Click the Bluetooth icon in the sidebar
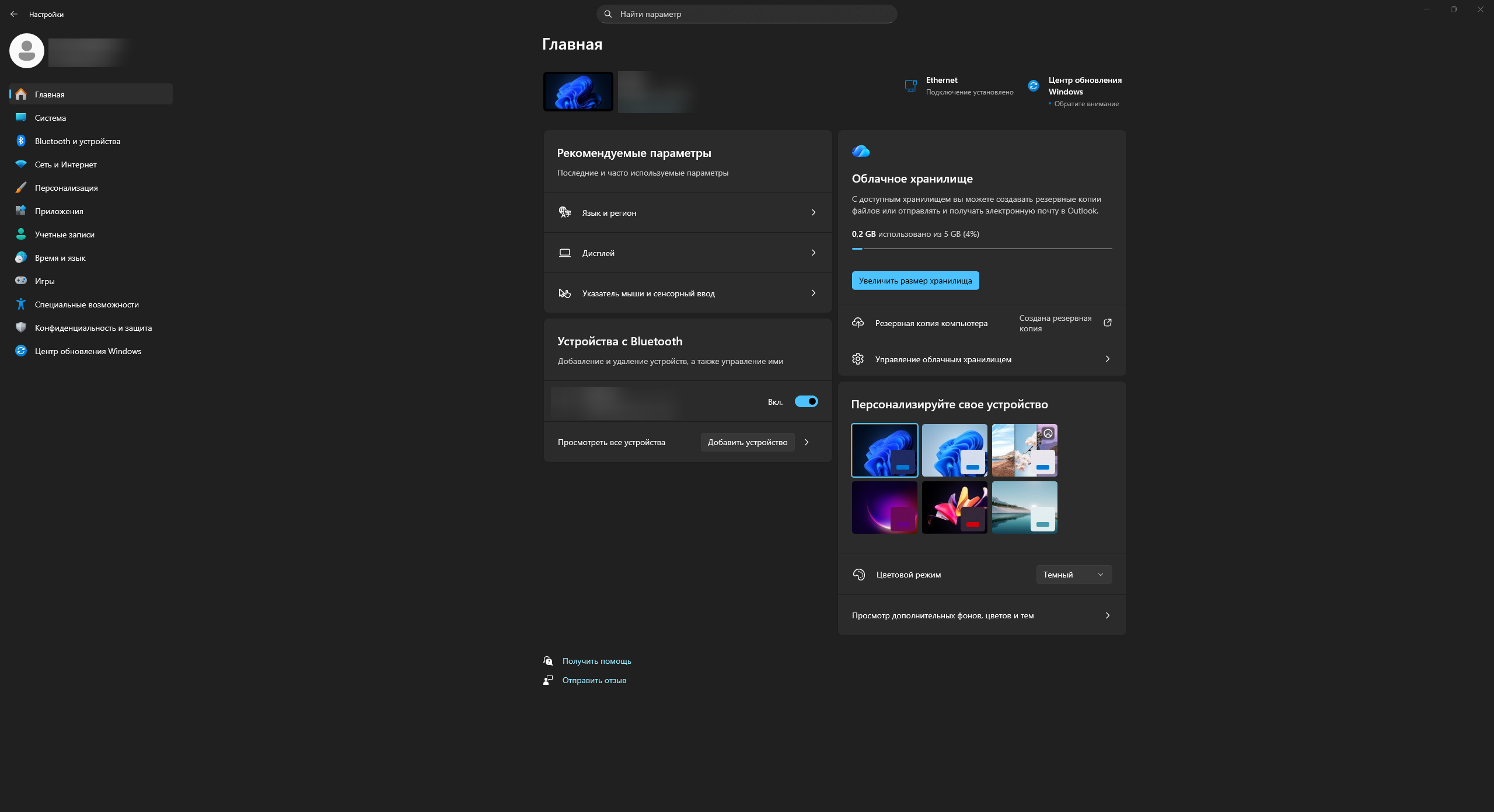This screenshot has width=1494, height=812. (x=21, y=141)
